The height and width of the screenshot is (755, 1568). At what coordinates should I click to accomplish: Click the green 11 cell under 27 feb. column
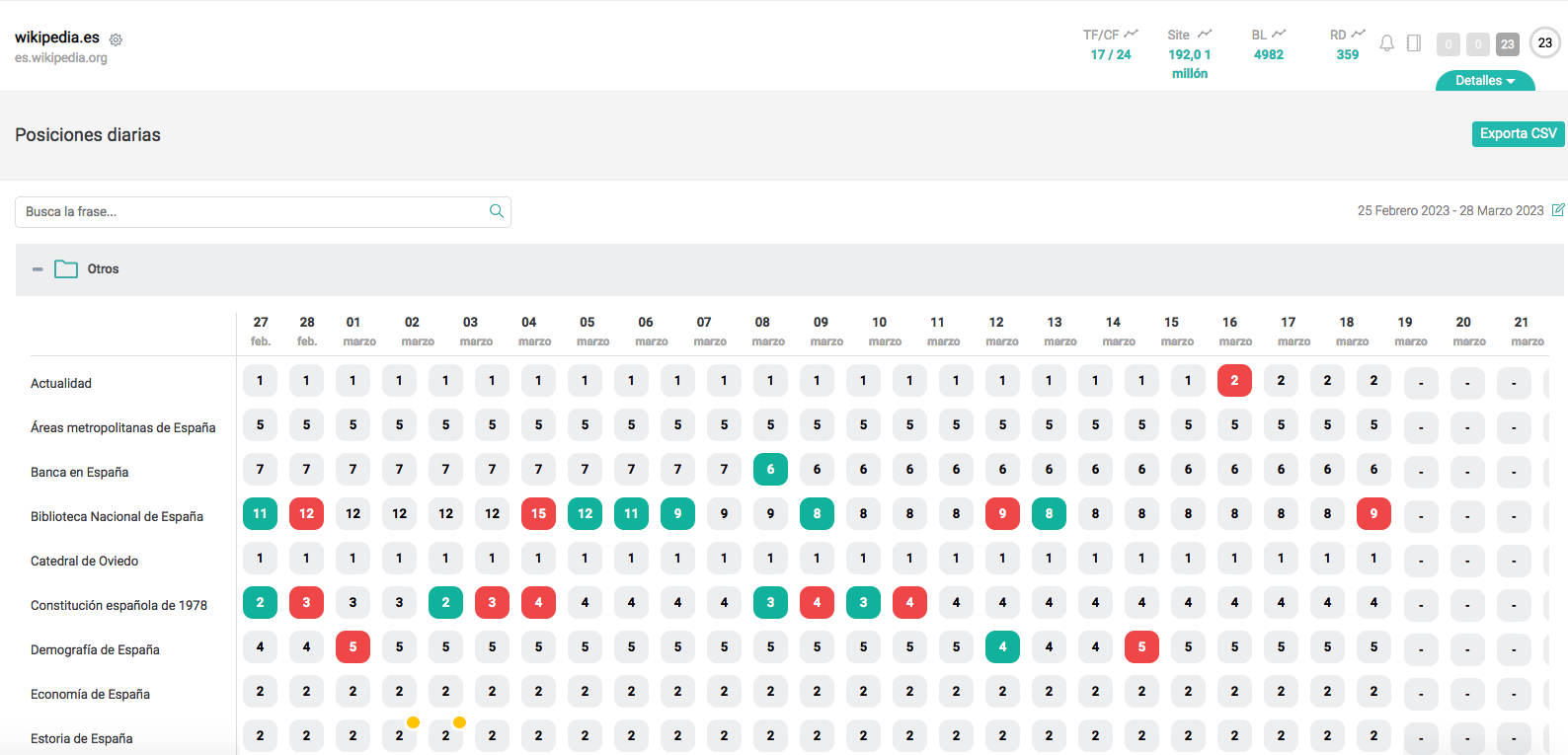click(260, 513)
